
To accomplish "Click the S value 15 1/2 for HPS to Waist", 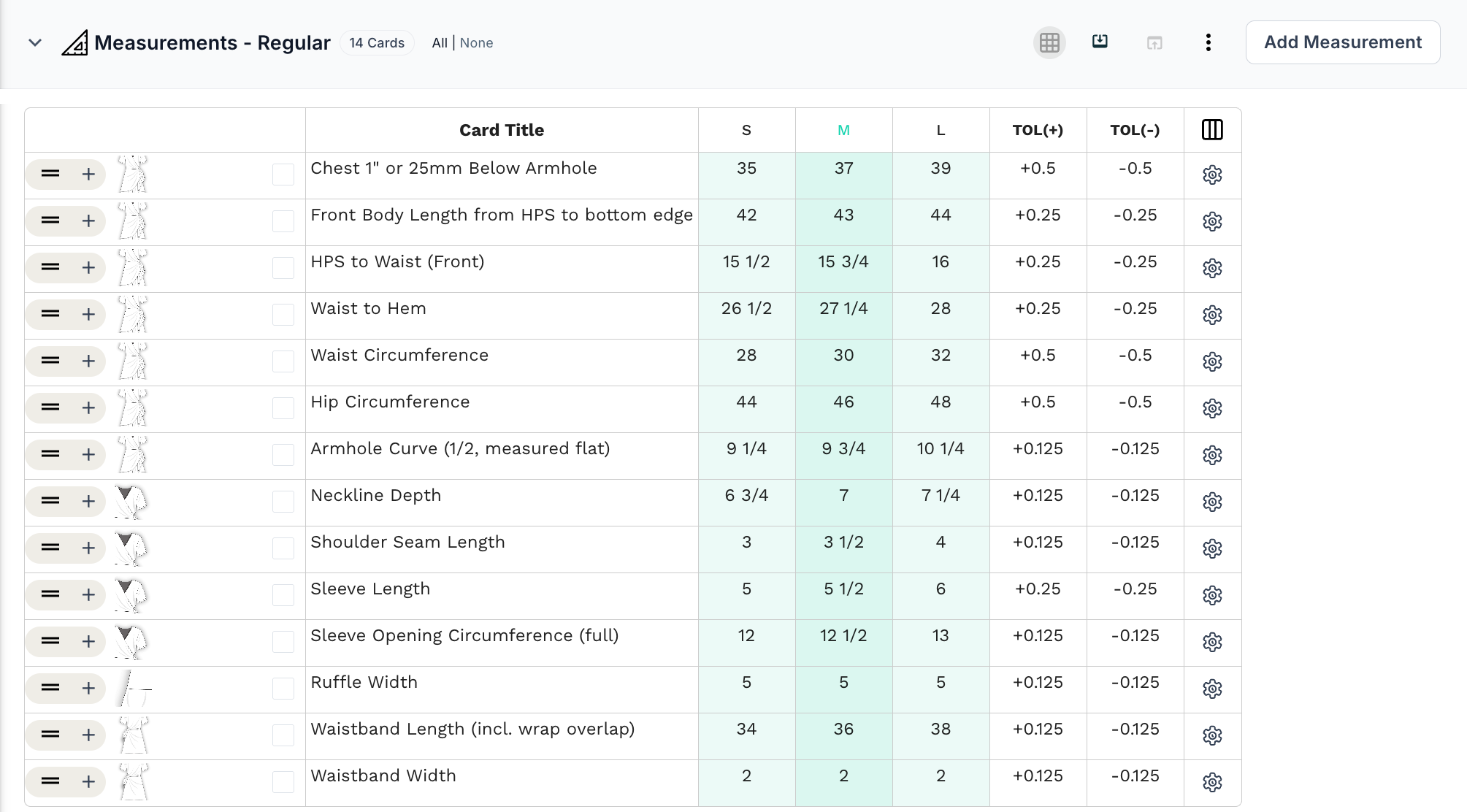I will click(747, 261).
